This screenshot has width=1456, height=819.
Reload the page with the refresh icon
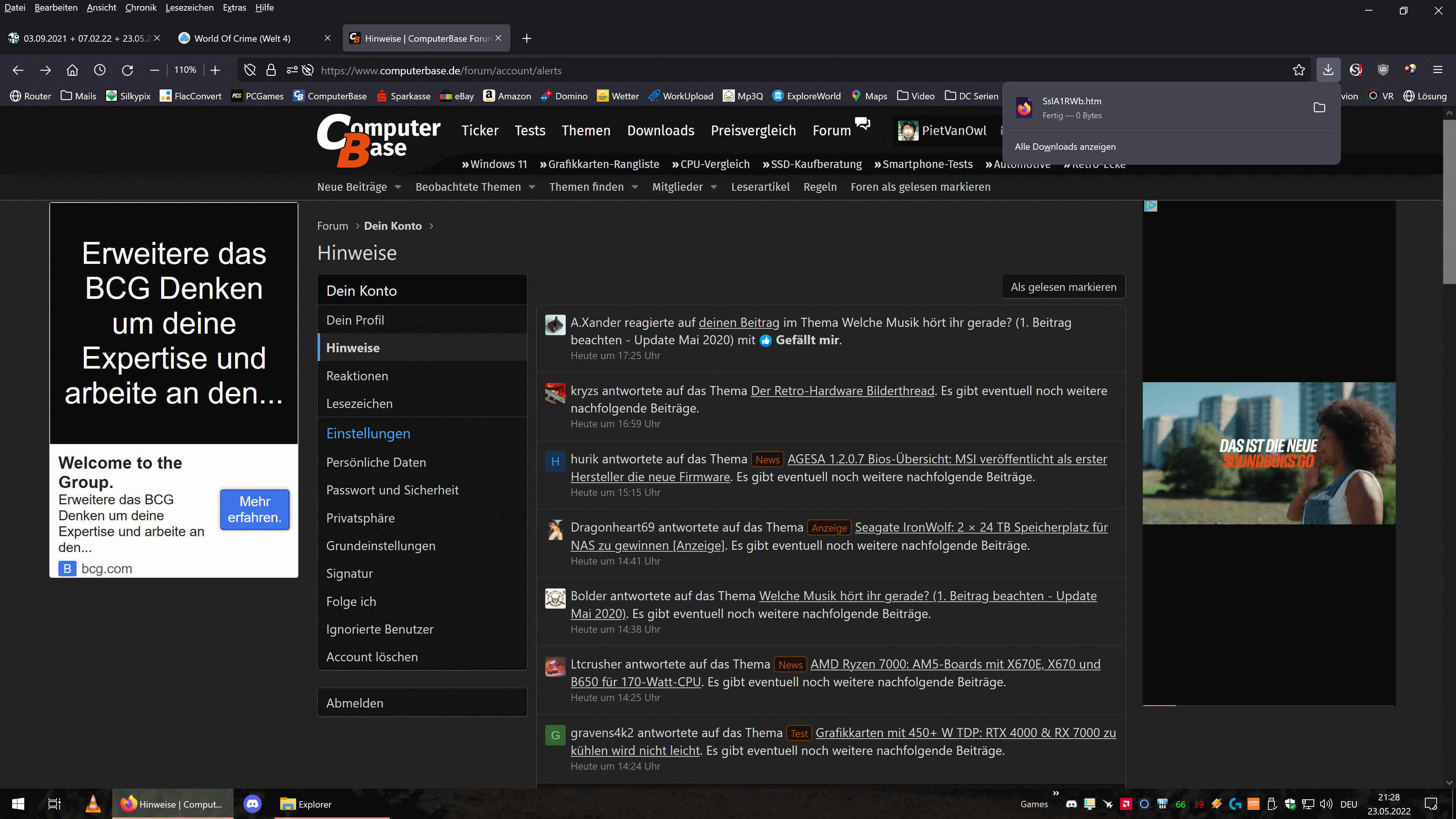[x=128, y=70]
